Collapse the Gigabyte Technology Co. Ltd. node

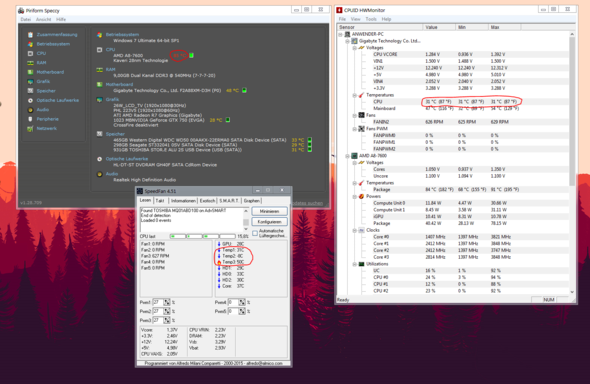(x=347, y=41)
